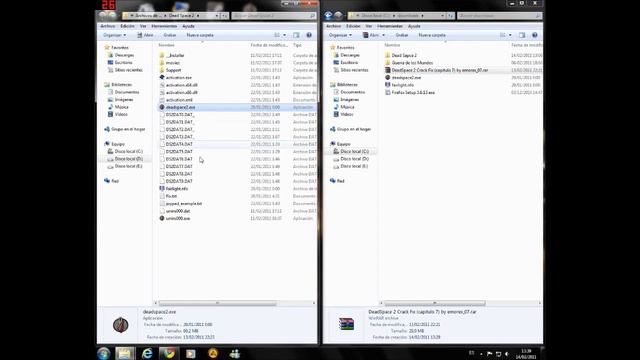Toggle preview pane in left window
The width and height of the screenshot is (640, 360).
click(296, 35)
